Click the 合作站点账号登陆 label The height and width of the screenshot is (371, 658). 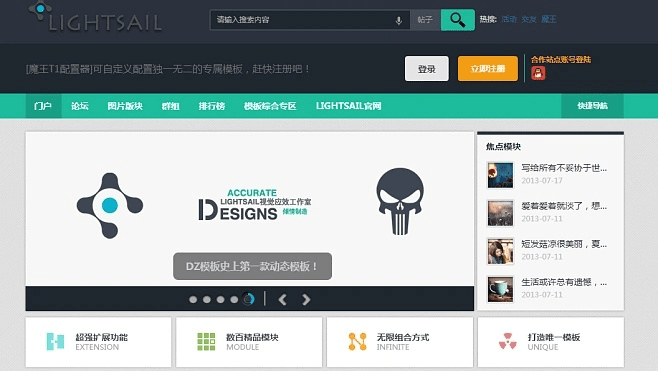point(561,60)
